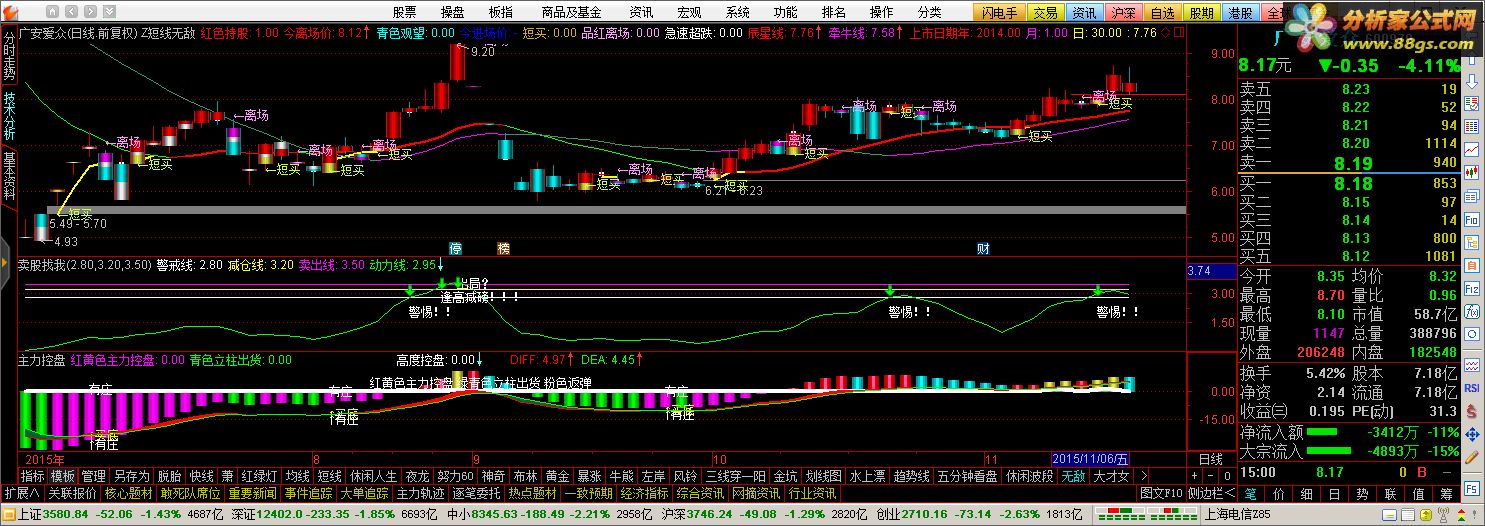Image resolution: width=1485 pixels, height=526 pixels.
Task: Click the yellow lock status bar icon
Action: tap(1425, 516)
